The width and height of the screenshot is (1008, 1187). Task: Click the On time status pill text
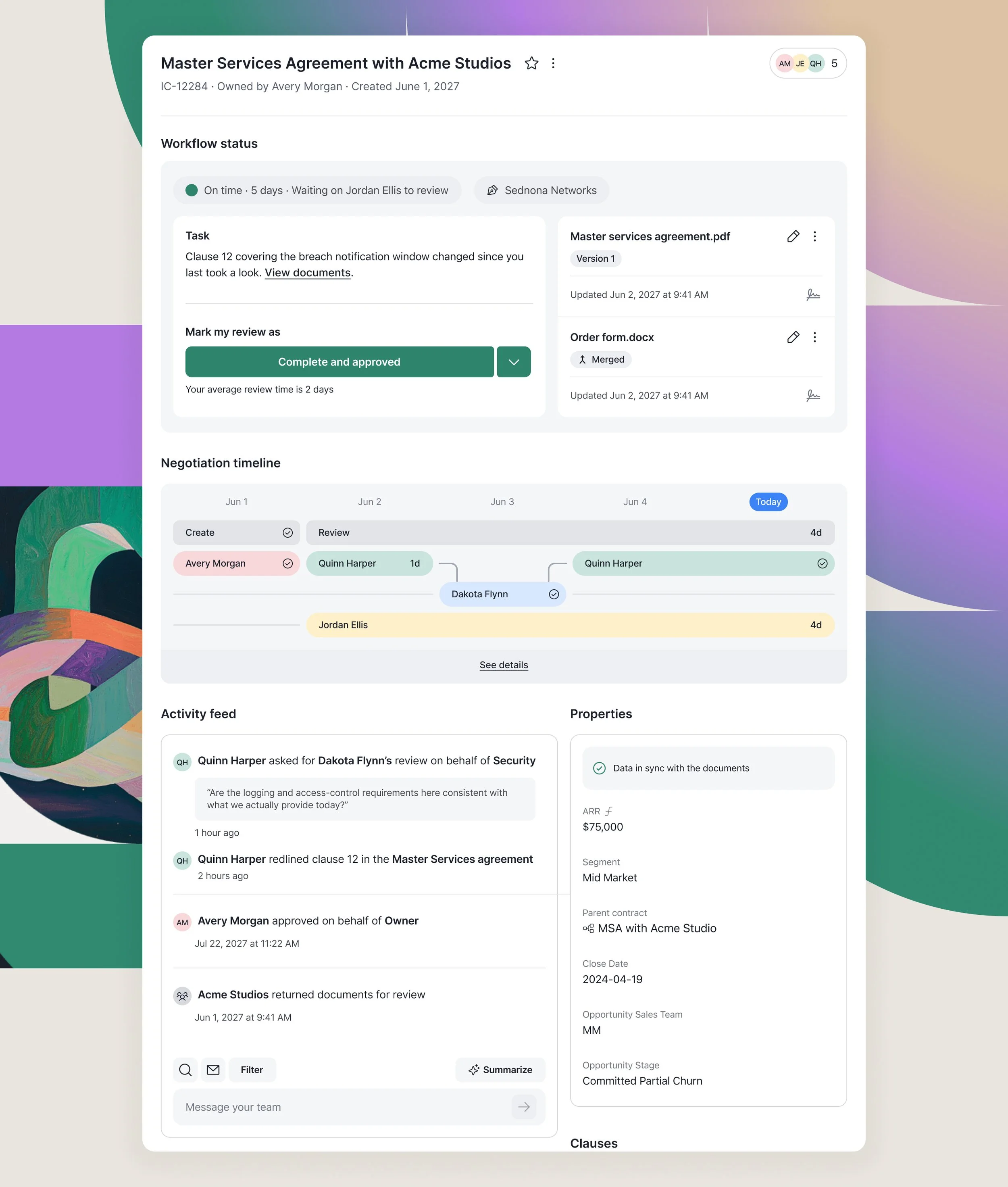pyautogui.click(x=326, y=190)
